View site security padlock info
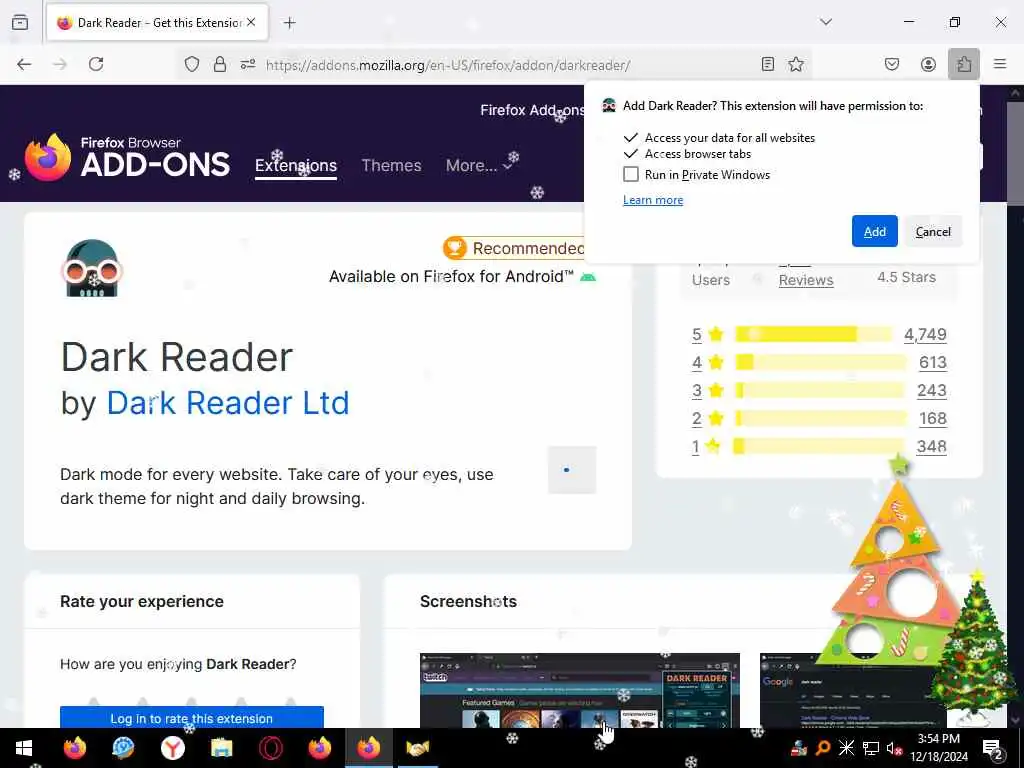Viewport: 1024px width, 768px height. tap(220, 64)
